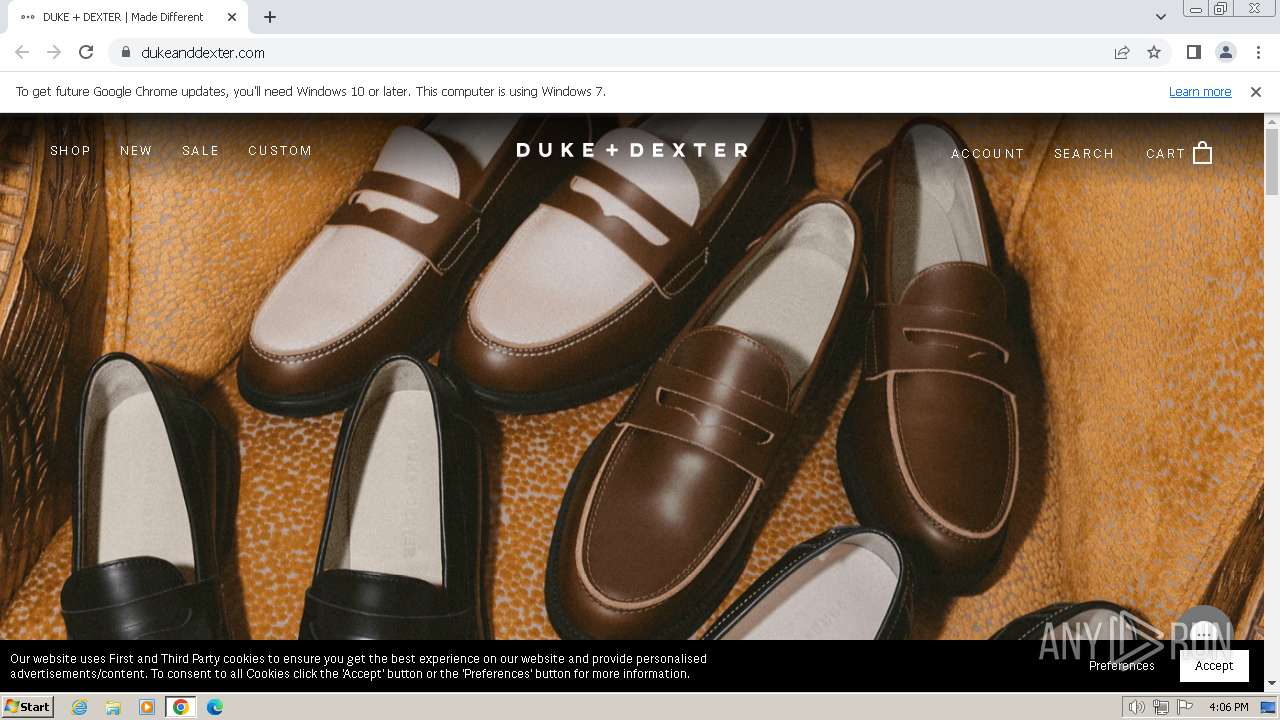
Task: Open the File Explorer taskbar icon
Action: [x=113, y=707]
